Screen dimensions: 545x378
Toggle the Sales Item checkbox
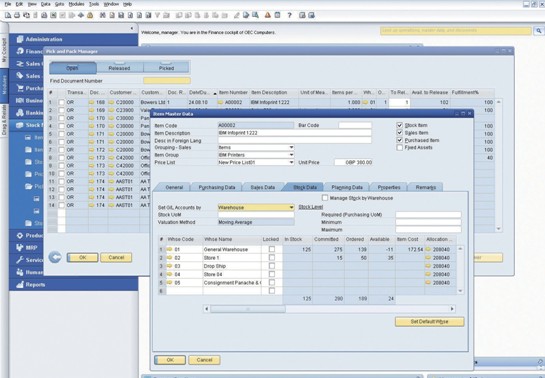400,133
